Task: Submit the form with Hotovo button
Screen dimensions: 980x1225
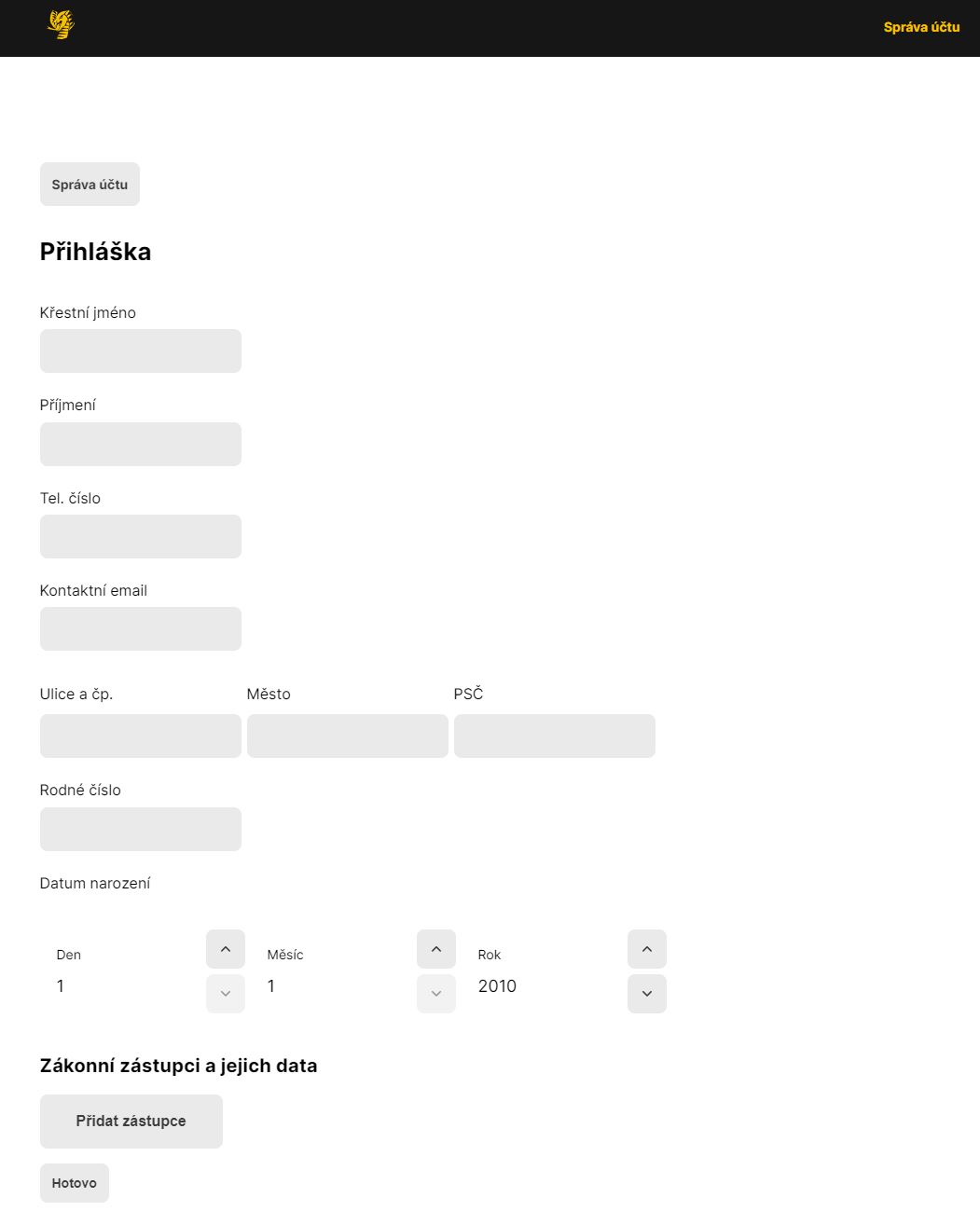Action: pyautogui.click(x=74, y=1183)
